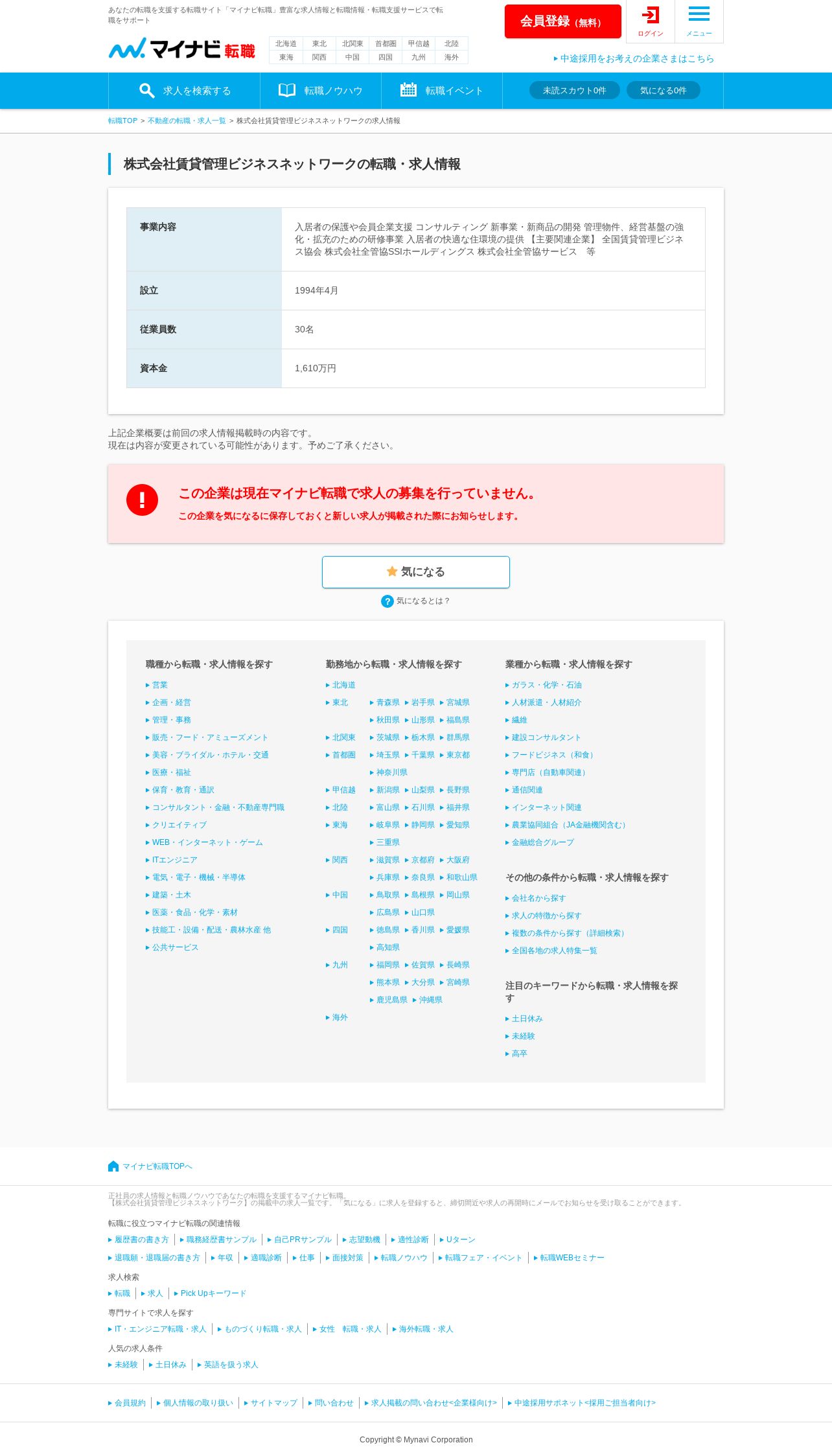Click マイナビ転職TOPへ link
This screenshot has width=832, height=1456.
tap(157, 1166)
